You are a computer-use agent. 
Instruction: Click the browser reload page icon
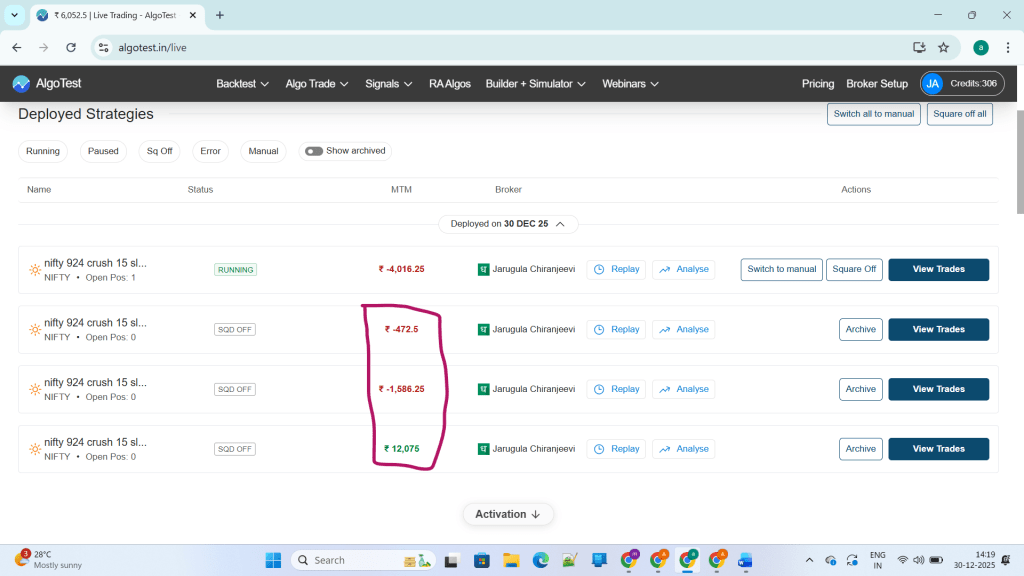[x=71, y=47]
